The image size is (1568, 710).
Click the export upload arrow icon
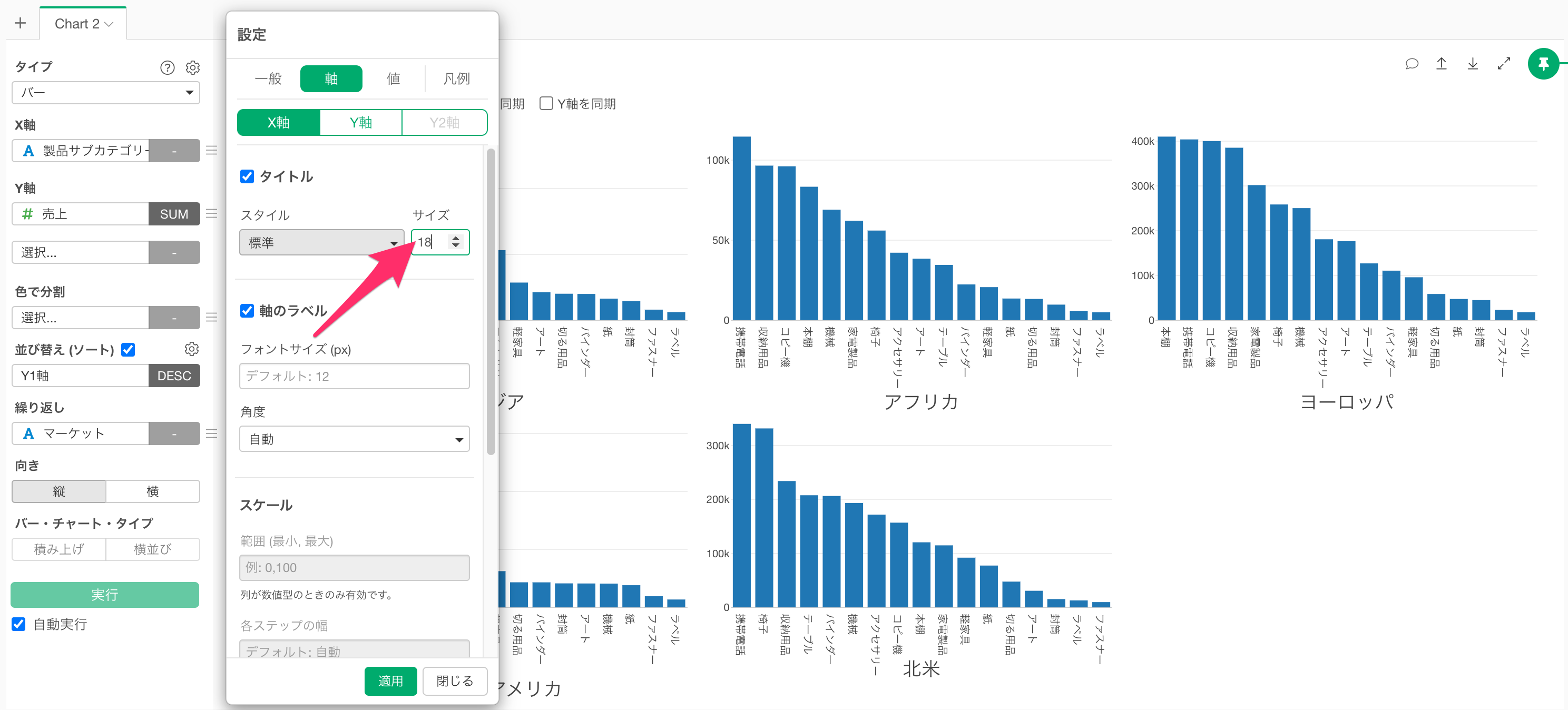pyautogui.click(x=1442, y=64)
